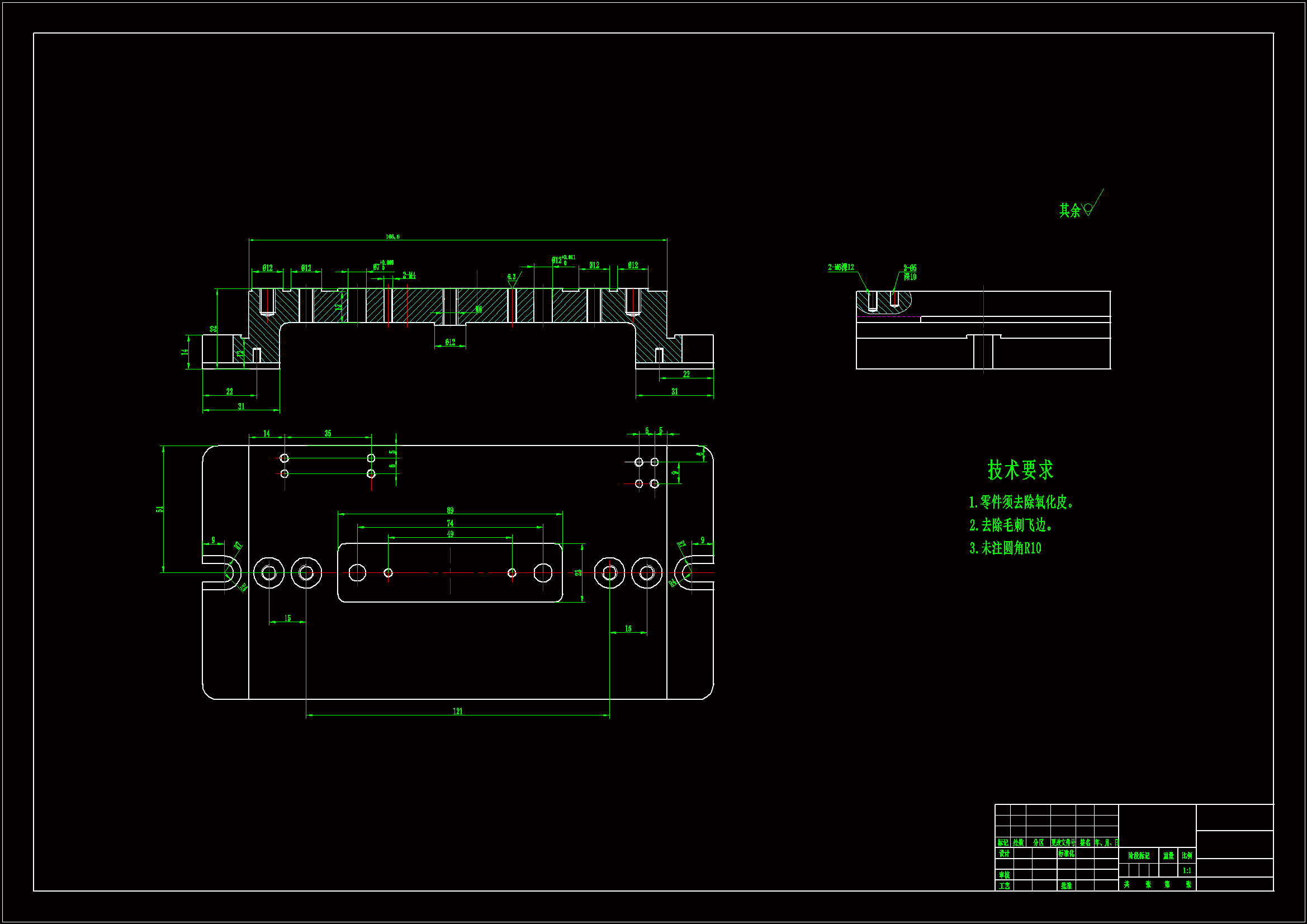Select the 共 sheet count label
This screenshot has height=924, width=1307.
pos(1126,884)
